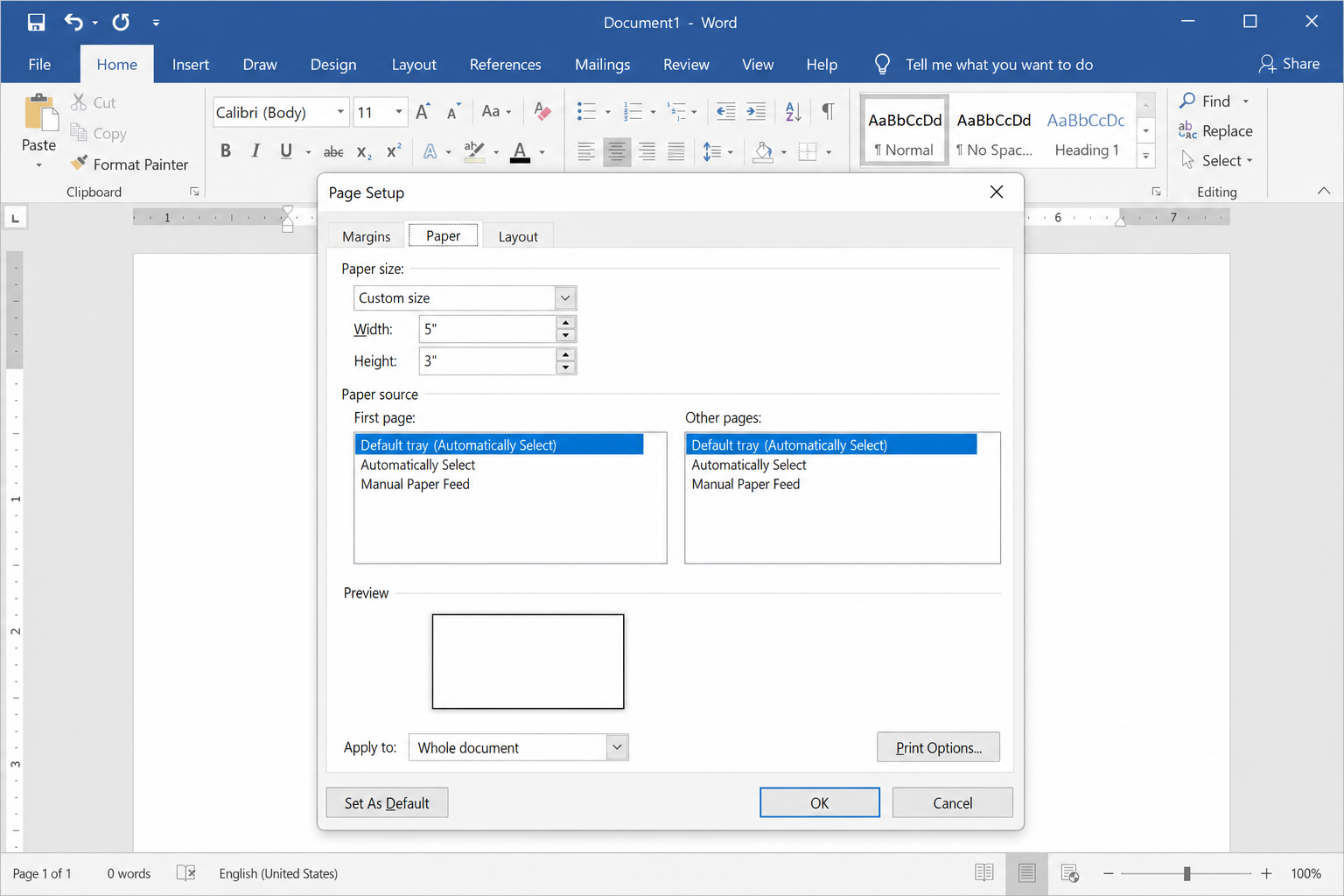Image resolution: width=1344 pixels, height=896 pixels.
Task: Clear all formatting with the eraser icon
Action: click(x=542, y=111)
